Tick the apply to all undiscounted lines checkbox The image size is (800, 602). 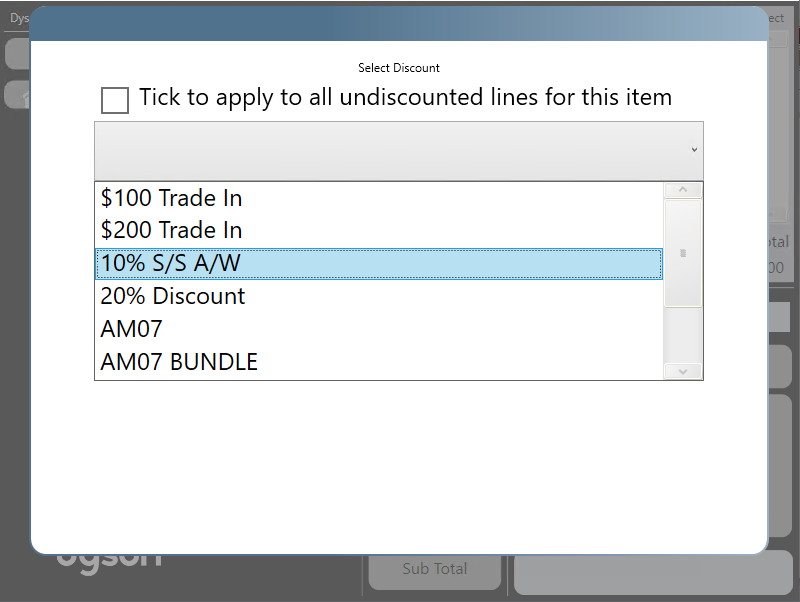point(115,100)
